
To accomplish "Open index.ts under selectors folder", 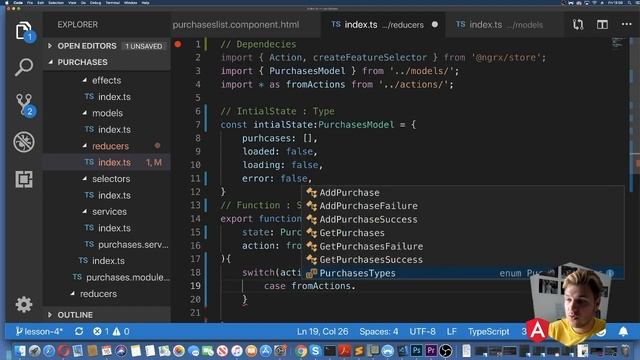I will tap(107, 195).
